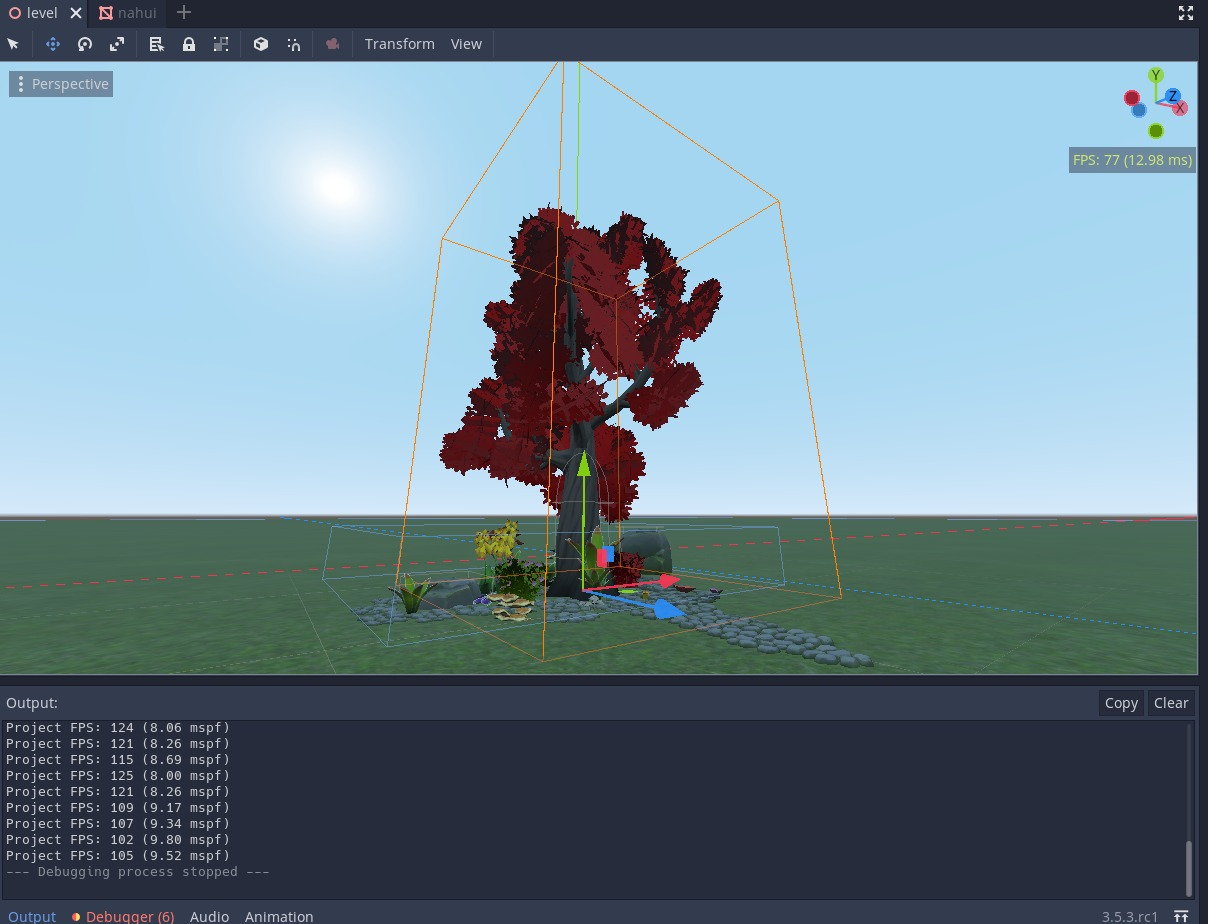Open the Perspective viewport options menu

tap(61, 84)
